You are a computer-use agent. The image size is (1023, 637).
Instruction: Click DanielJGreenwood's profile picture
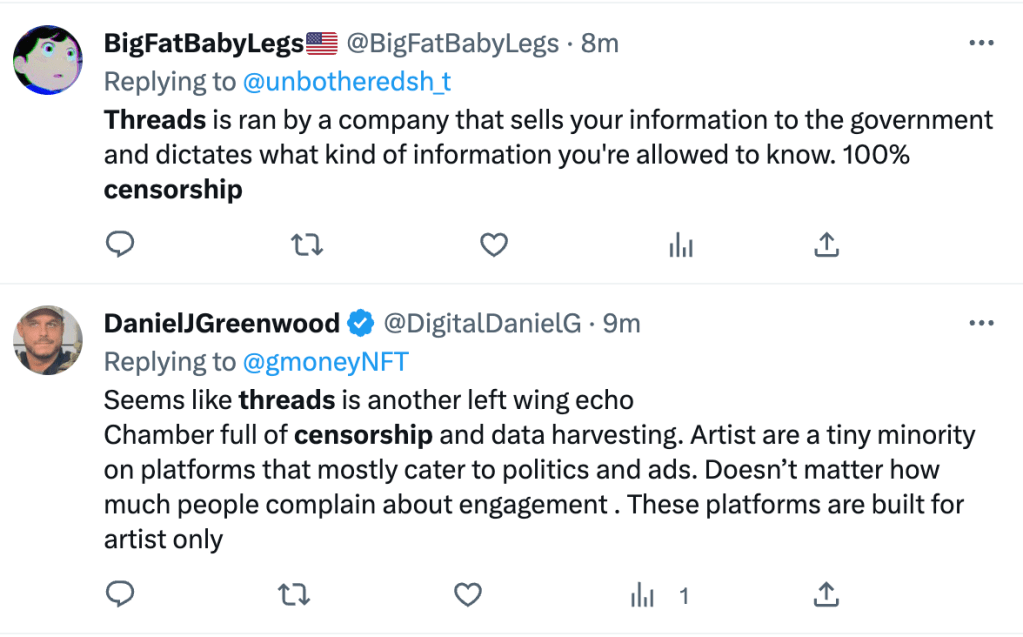pos(48,340)
